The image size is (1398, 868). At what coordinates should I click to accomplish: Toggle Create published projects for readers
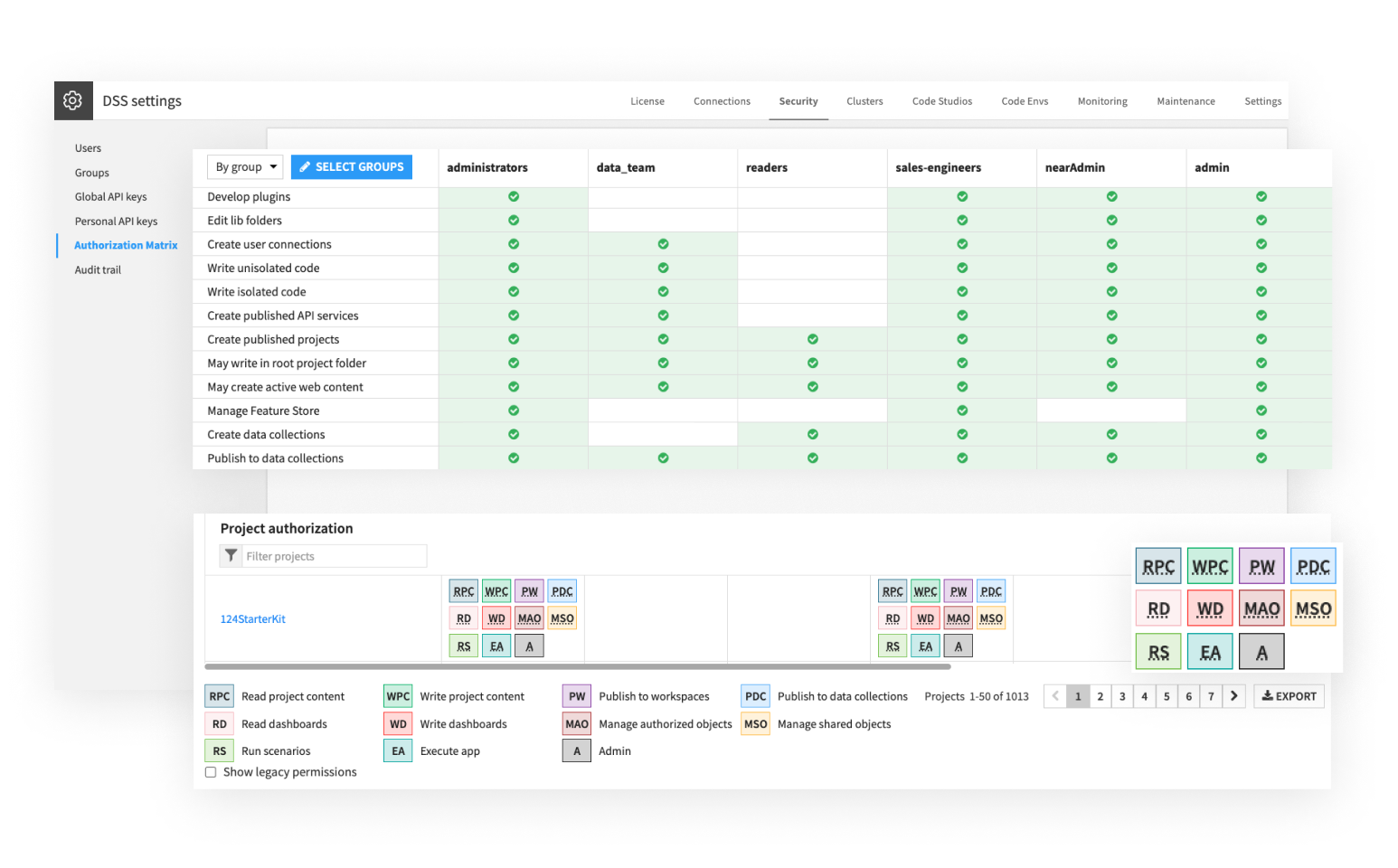(811, 339)
